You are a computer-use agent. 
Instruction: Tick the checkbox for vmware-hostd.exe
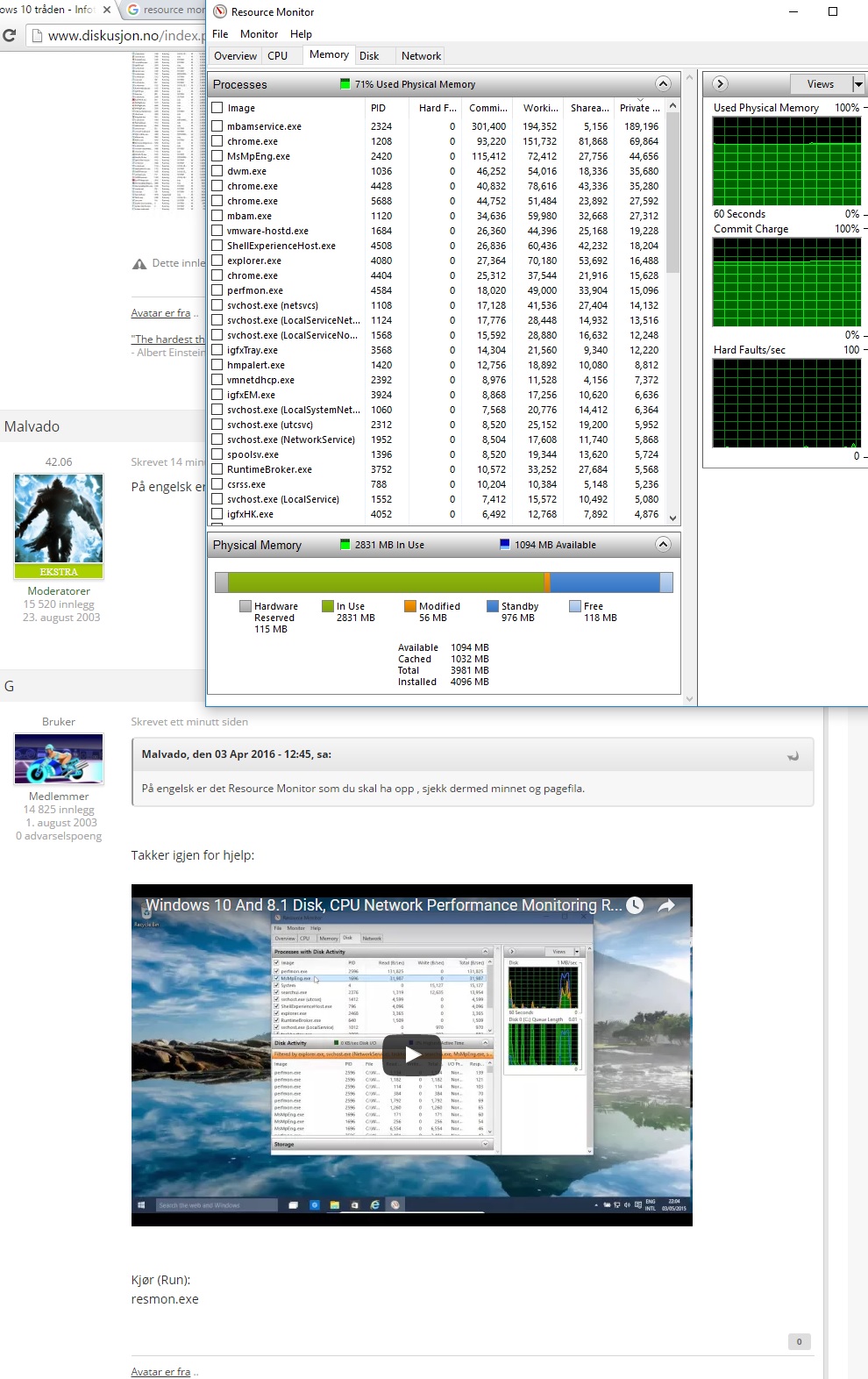click(217, 231)
